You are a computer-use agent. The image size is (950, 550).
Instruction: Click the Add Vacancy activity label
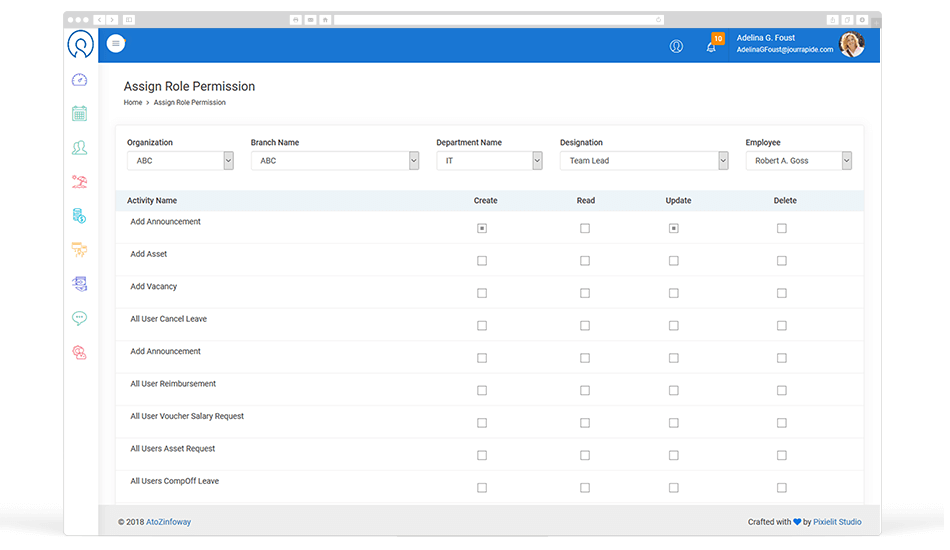[x=154, y=287]
